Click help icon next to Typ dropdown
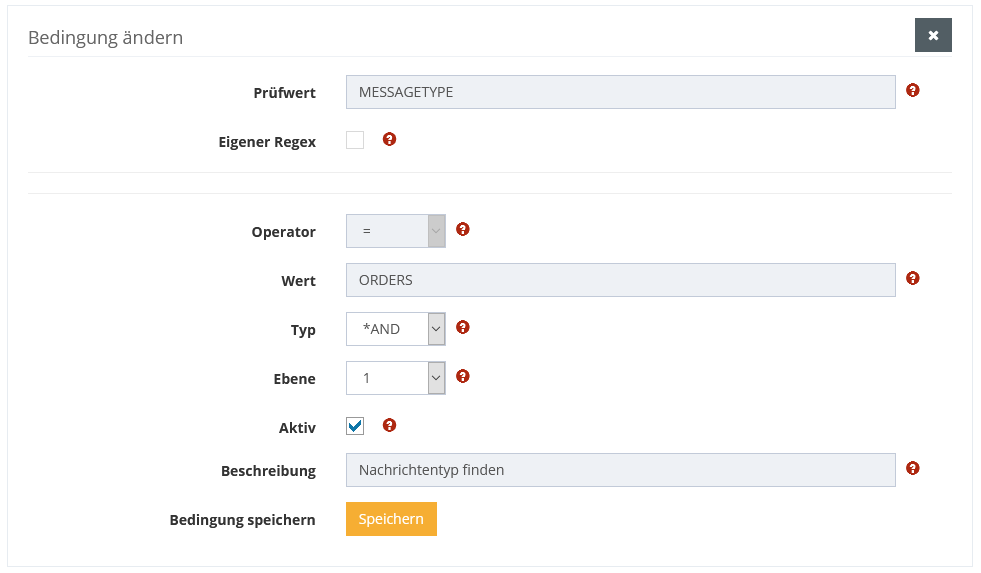The height and width of the screenshot is (573, 981). tap(462, 327)
